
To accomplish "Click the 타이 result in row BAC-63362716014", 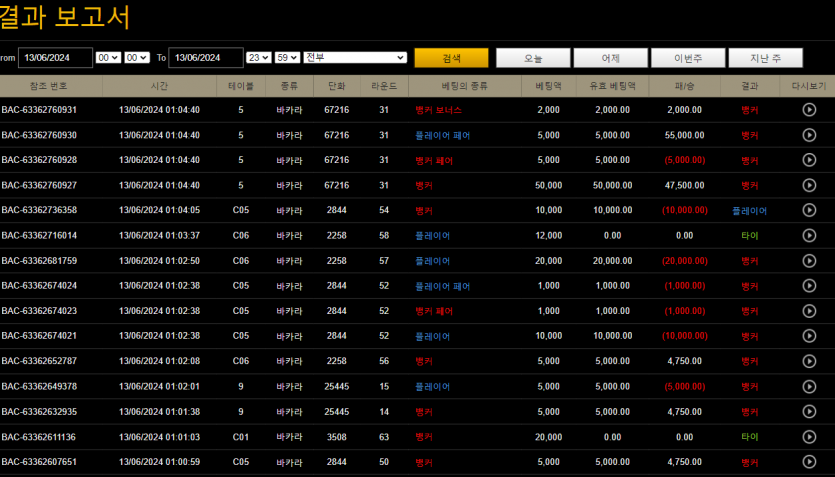I will pos(749,236).
